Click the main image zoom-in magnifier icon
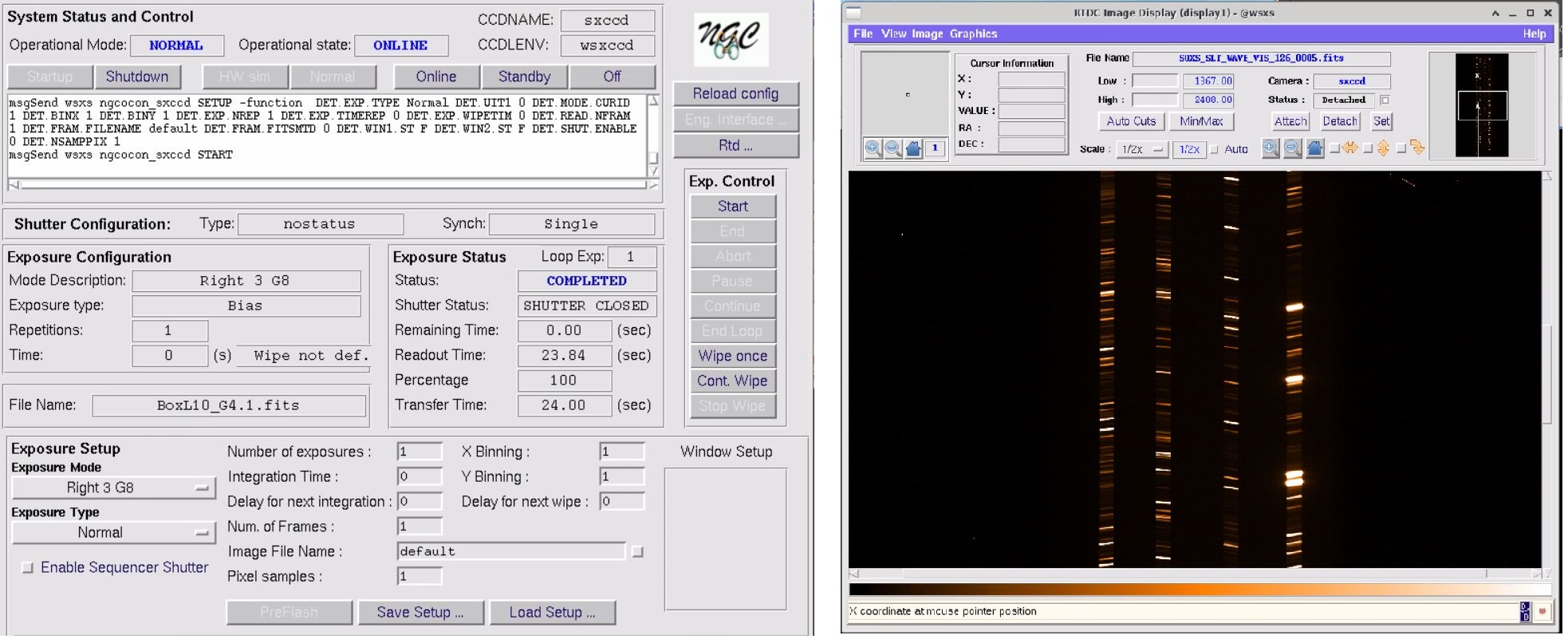 coord(1271,148)
